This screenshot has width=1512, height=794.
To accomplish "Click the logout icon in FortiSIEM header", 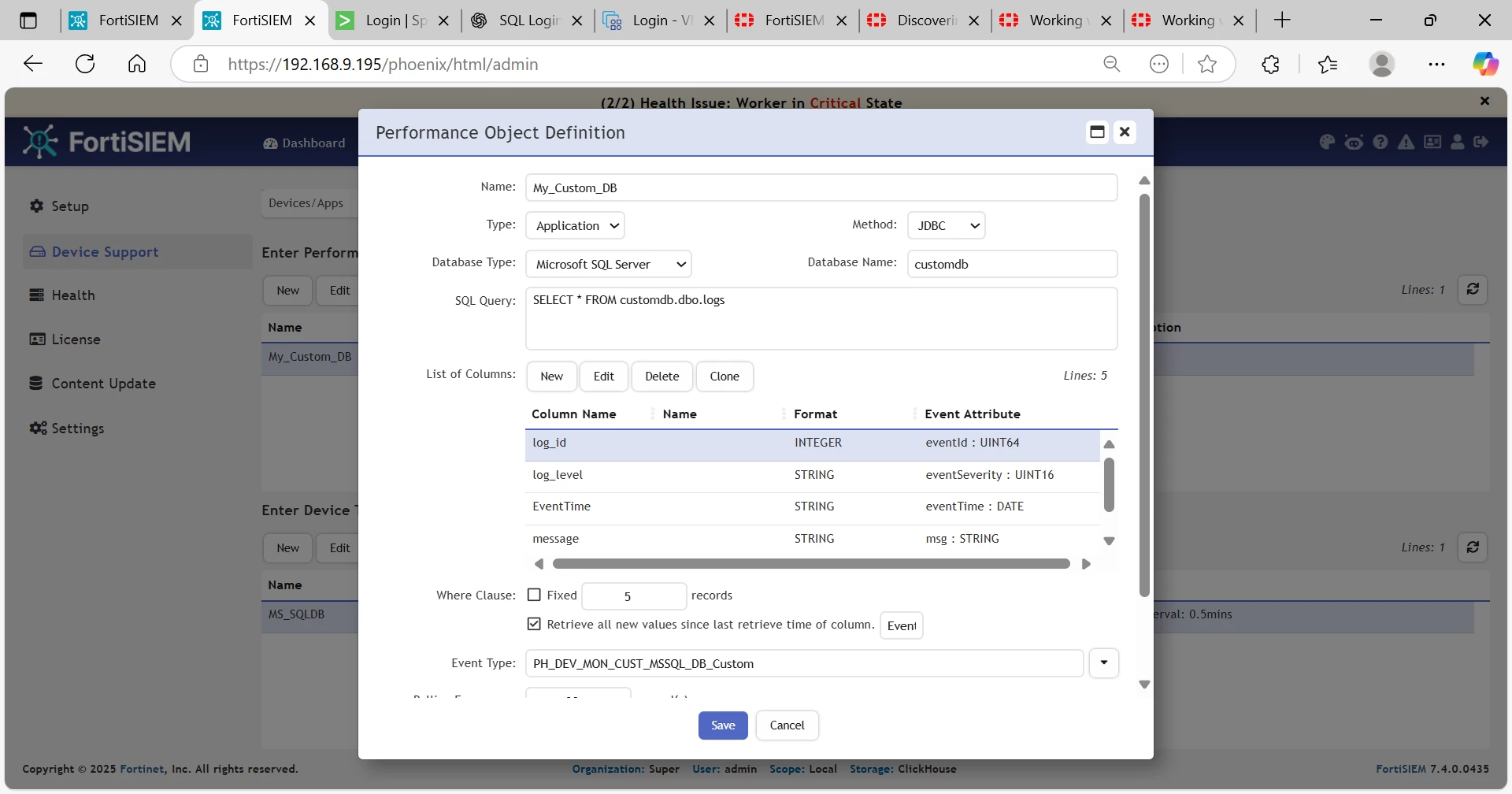I will click(x=1481, y=142).
